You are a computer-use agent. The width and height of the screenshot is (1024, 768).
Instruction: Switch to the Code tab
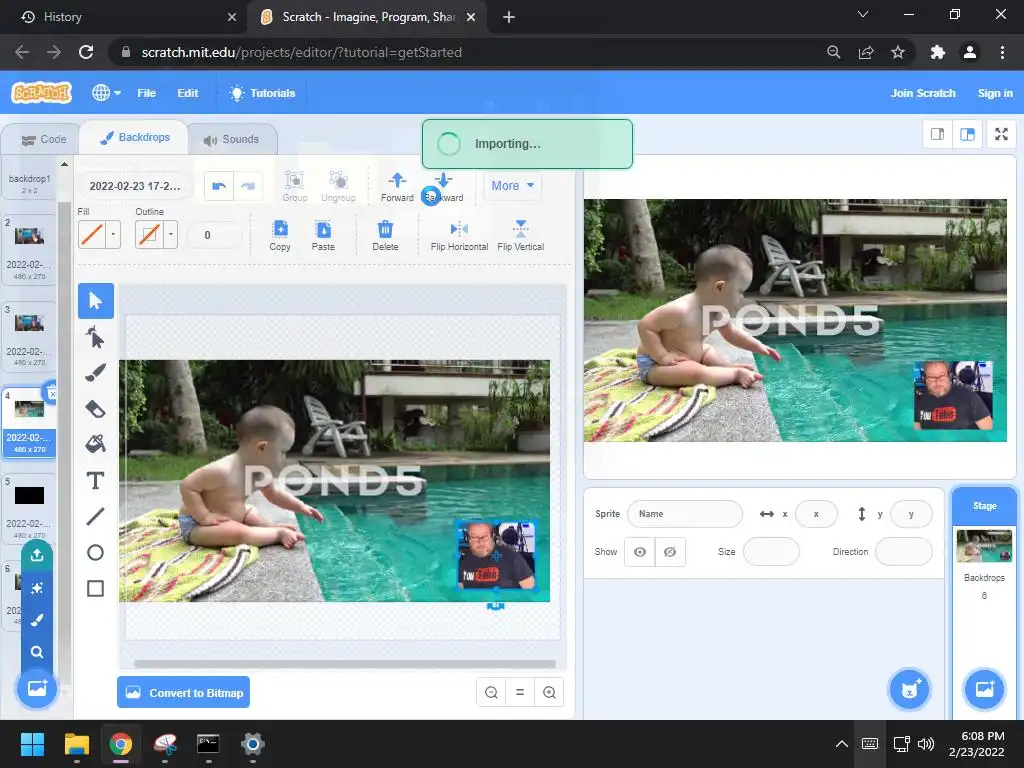click(44, 139)
